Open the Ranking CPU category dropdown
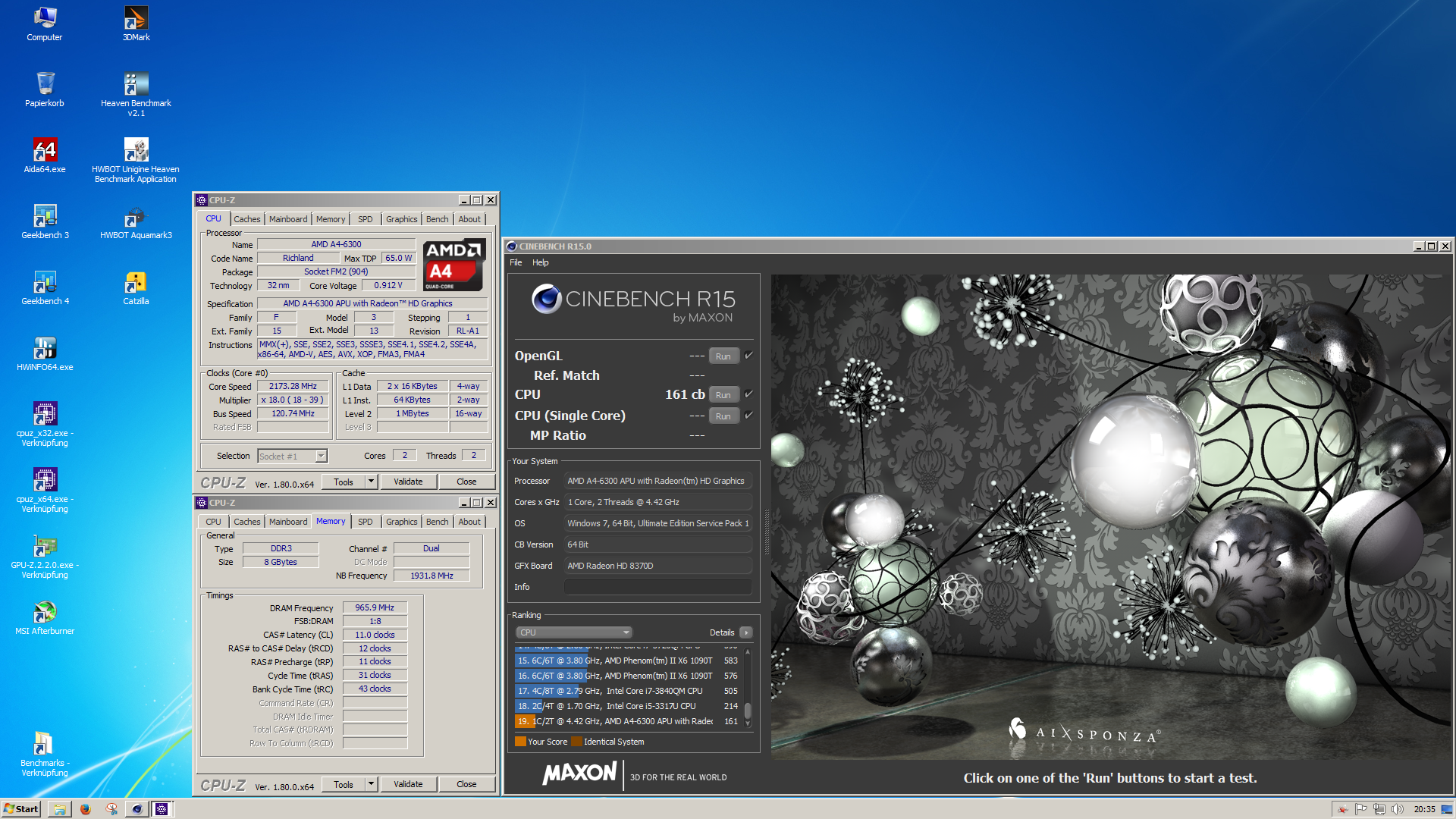The width and height of the screenshot is (1456, 819). click(x=573, y=632)
